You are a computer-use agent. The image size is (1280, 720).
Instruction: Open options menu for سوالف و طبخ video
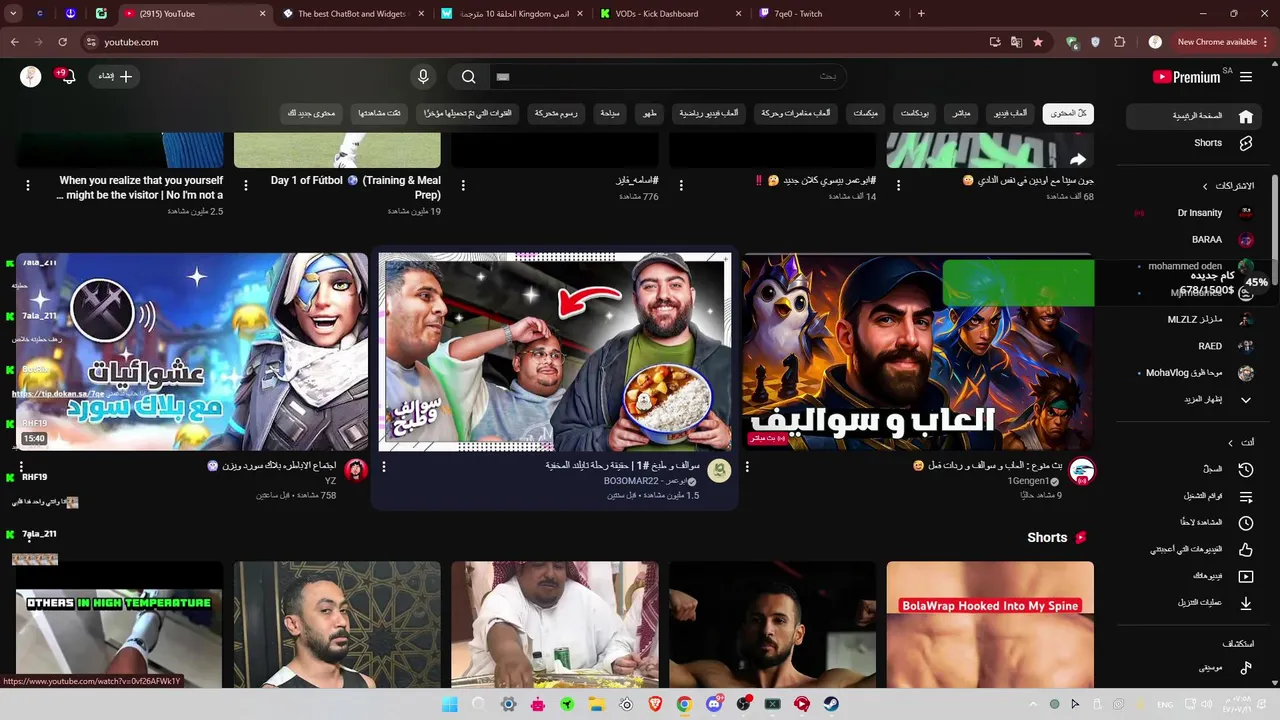384,467
